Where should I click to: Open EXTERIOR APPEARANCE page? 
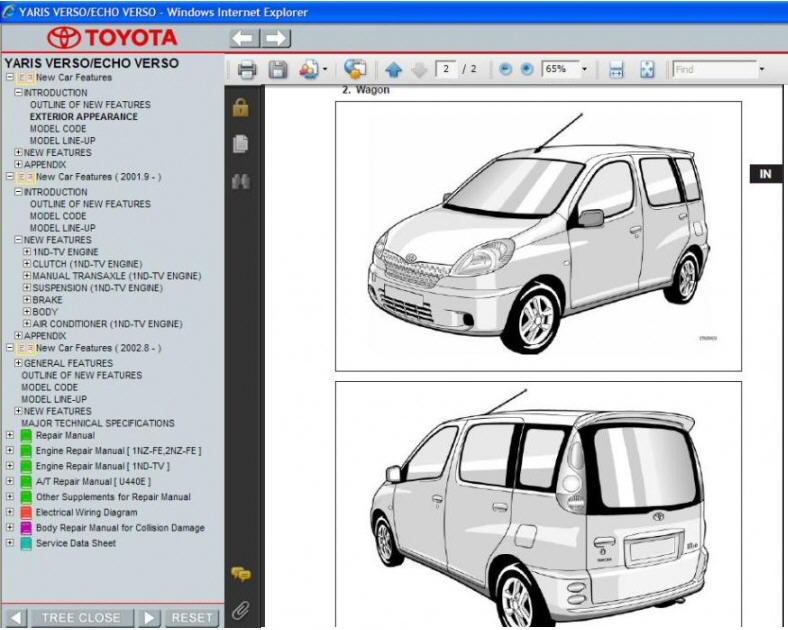click(x=83, y=117)
